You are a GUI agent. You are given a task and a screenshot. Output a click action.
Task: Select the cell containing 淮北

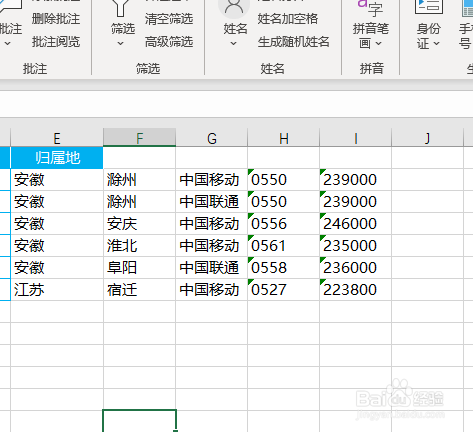(139, 246)
